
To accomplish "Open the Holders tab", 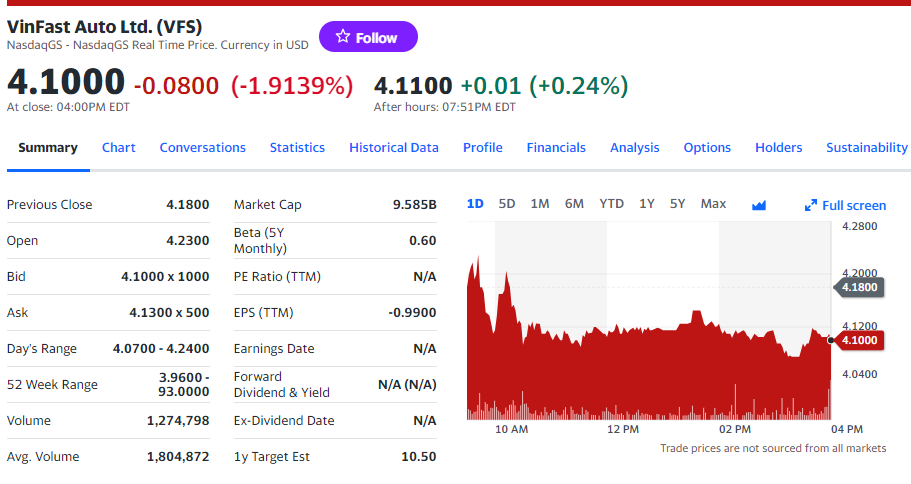I will coord(778,147).
